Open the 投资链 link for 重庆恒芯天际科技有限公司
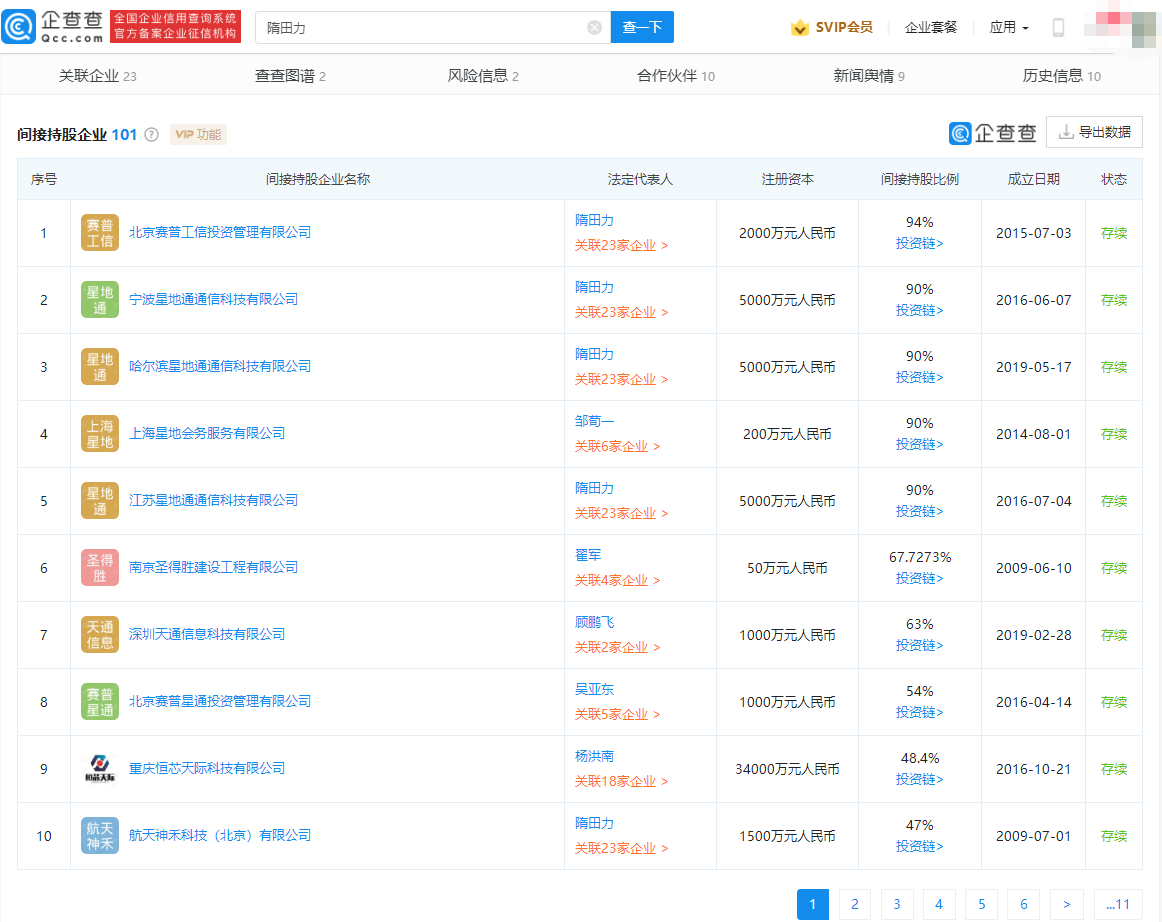 (x=919, y=778)
